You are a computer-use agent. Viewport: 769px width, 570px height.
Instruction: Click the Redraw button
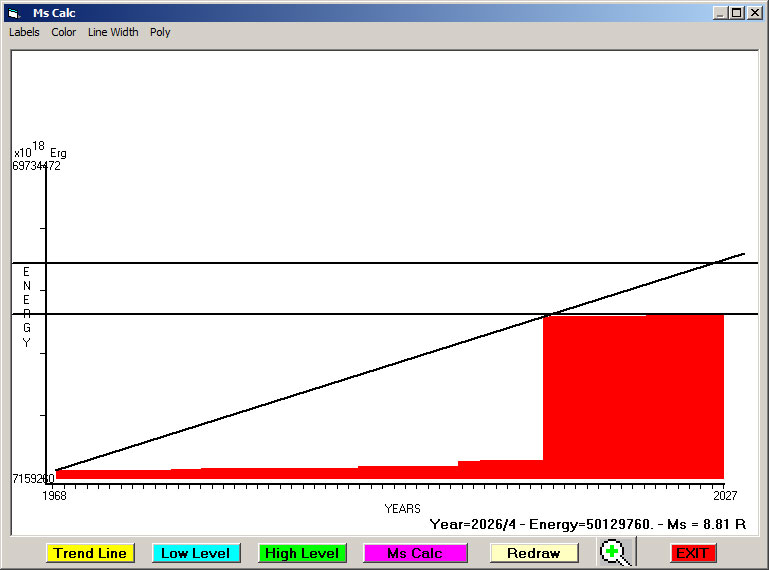(x=534, y=553)
